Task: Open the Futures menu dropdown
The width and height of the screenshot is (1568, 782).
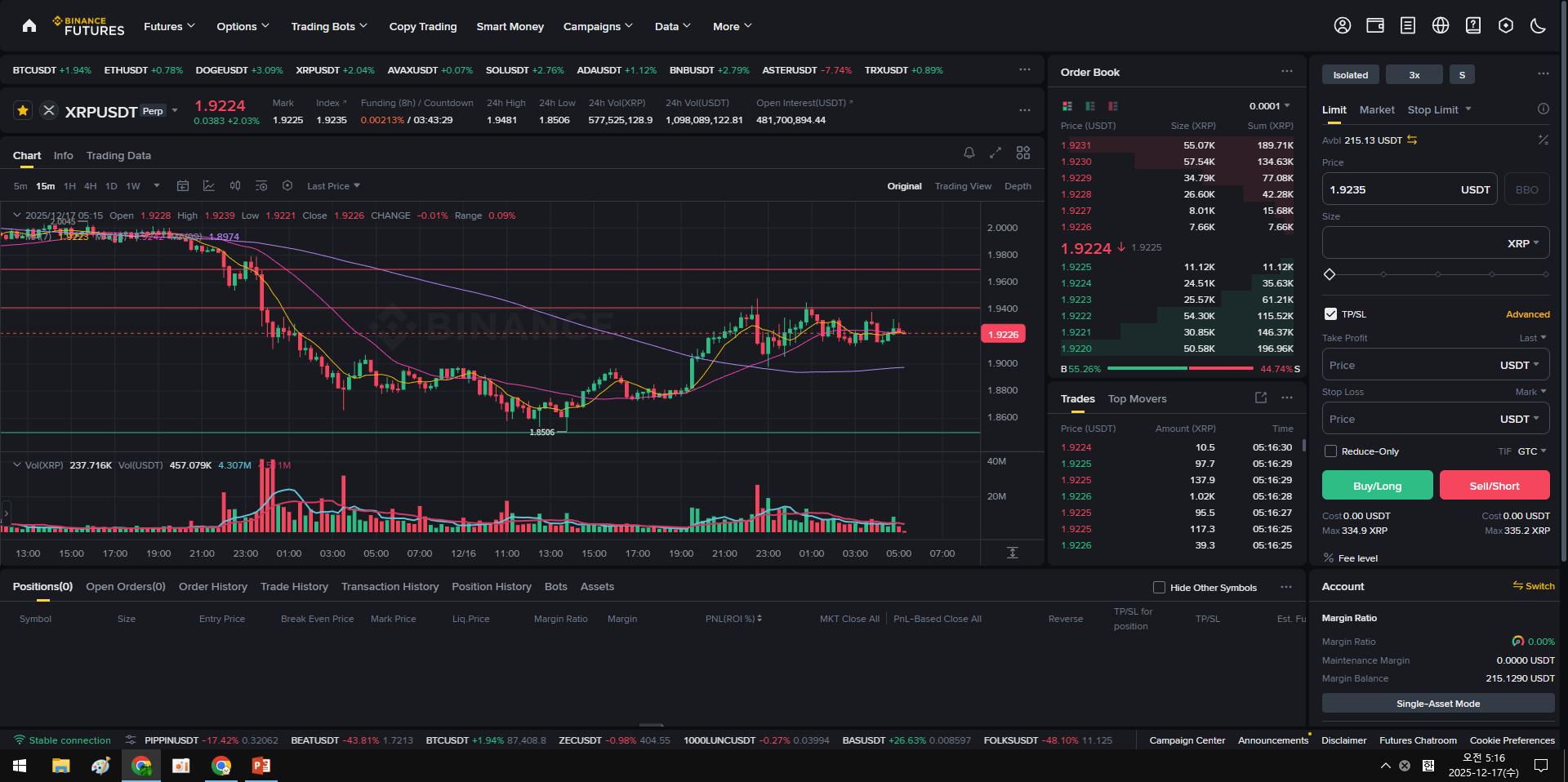Action: (169, 26)
